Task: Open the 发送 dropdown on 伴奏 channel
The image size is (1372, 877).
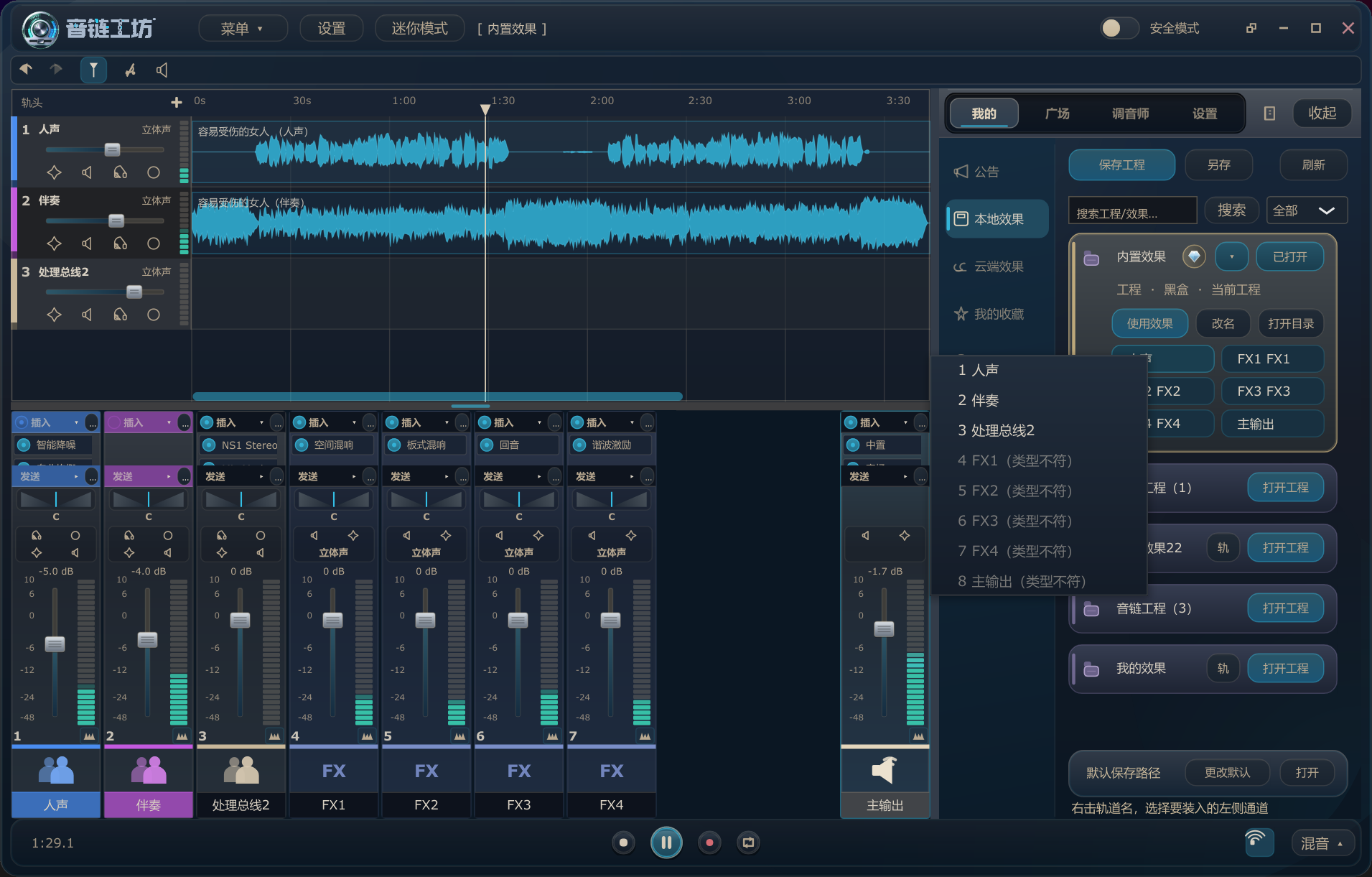Action: coord(169,476)
